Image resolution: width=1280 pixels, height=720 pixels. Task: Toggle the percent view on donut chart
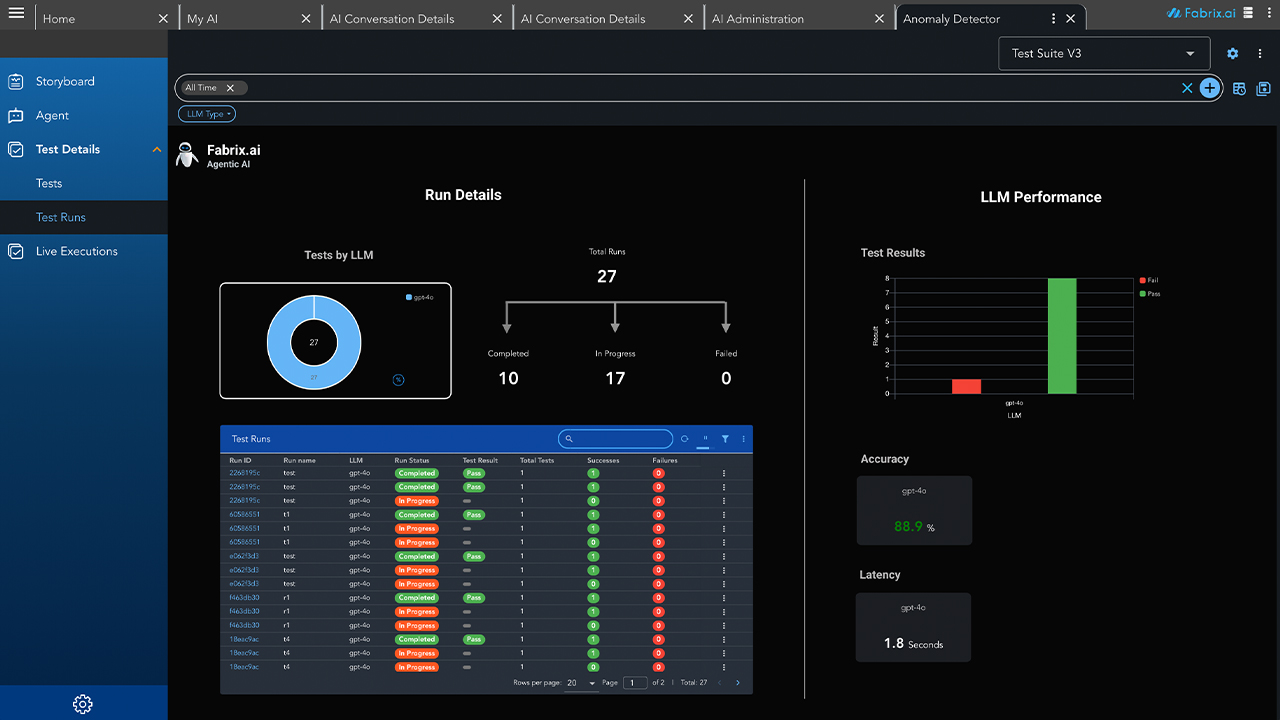pos(398,380)
